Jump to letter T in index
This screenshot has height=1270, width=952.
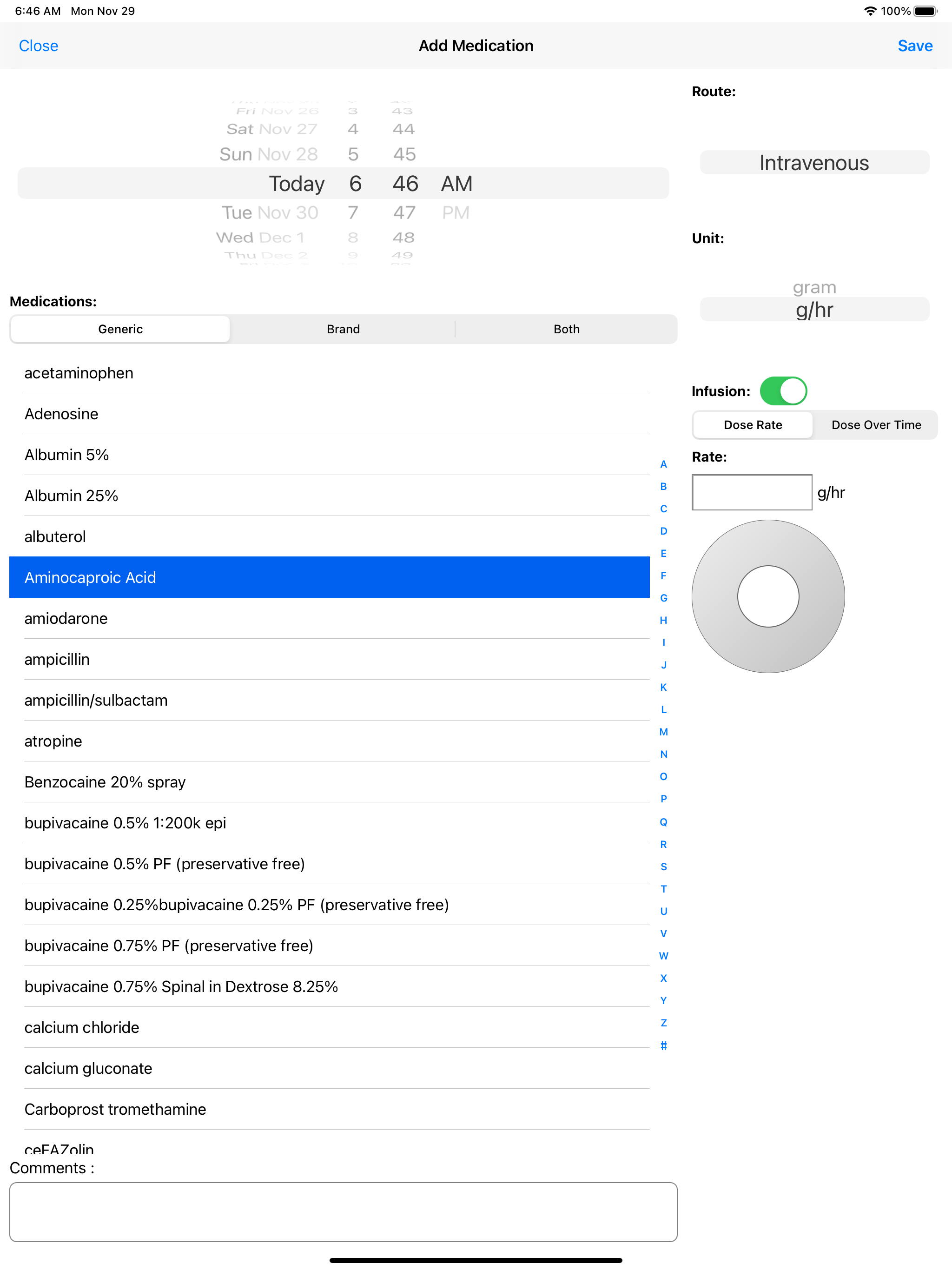[x=663, y=889]
